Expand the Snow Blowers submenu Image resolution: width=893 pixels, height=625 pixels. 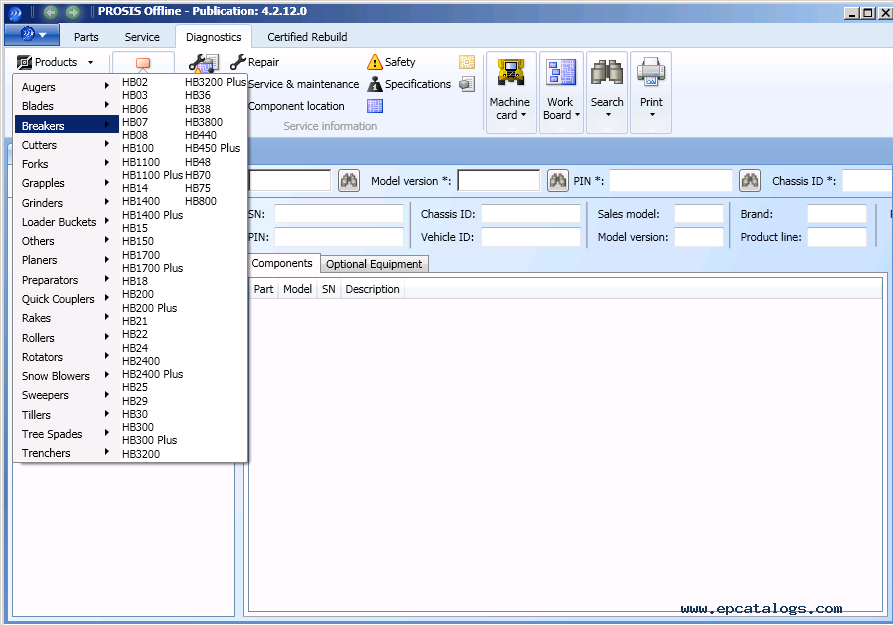(x=67, y=376)
